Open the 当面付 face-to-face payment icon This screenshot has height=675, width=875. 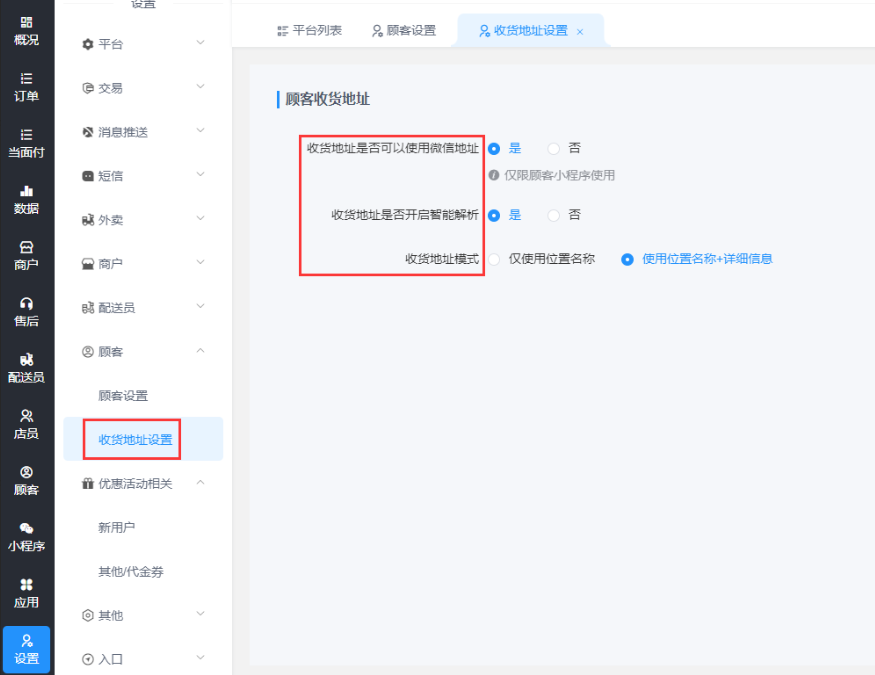26,143
